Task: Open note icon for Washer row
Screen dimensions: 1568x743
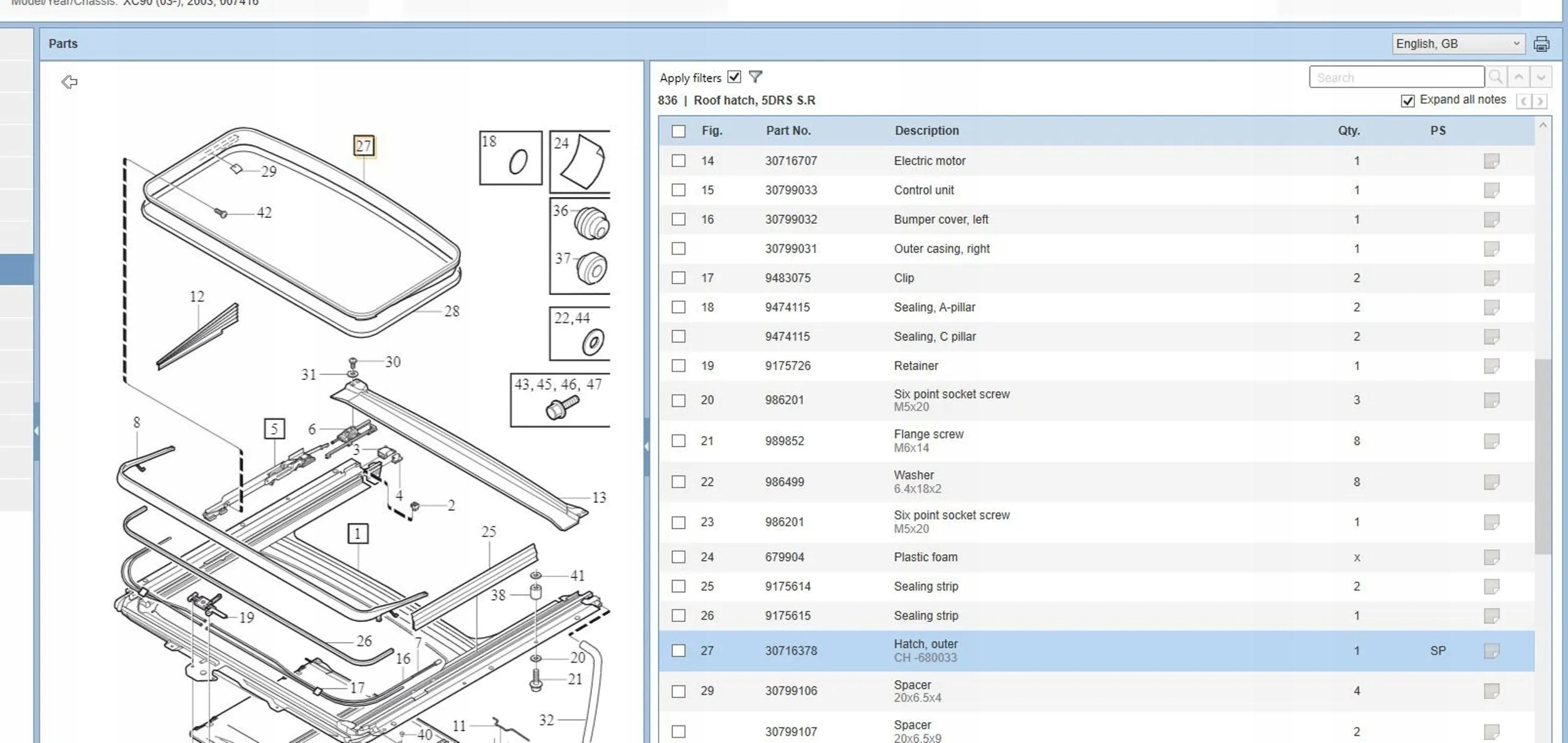Action: [x=1491, y=482]
